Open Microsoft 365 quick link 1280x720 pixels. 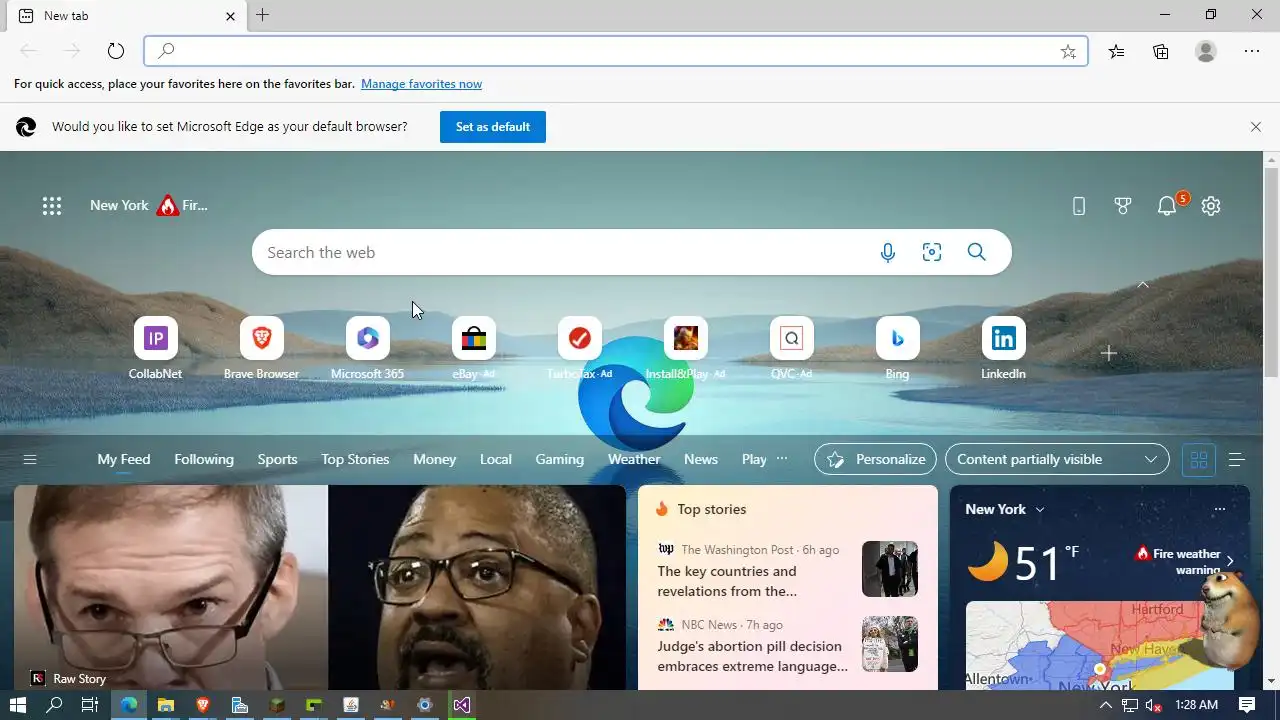(367, 348)
